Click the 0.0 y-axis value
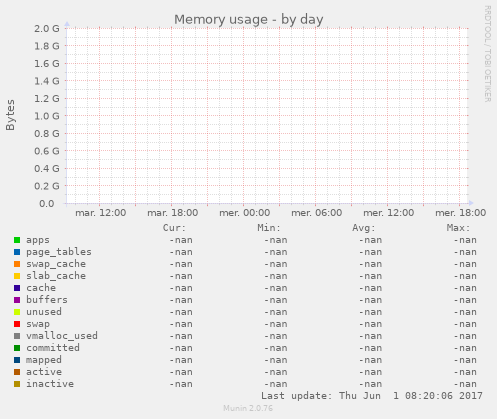Image resolution: width=497 pixels, height=419 pixels. coord(47,203)
